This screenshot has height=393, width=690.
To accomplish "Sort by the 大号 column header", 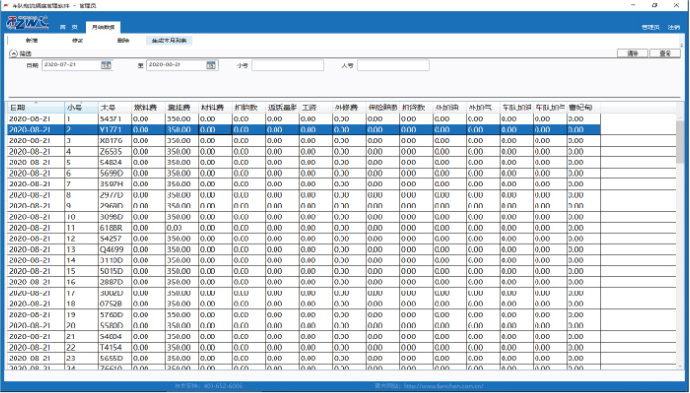I will pyautogui.click(x=115, y=107).
